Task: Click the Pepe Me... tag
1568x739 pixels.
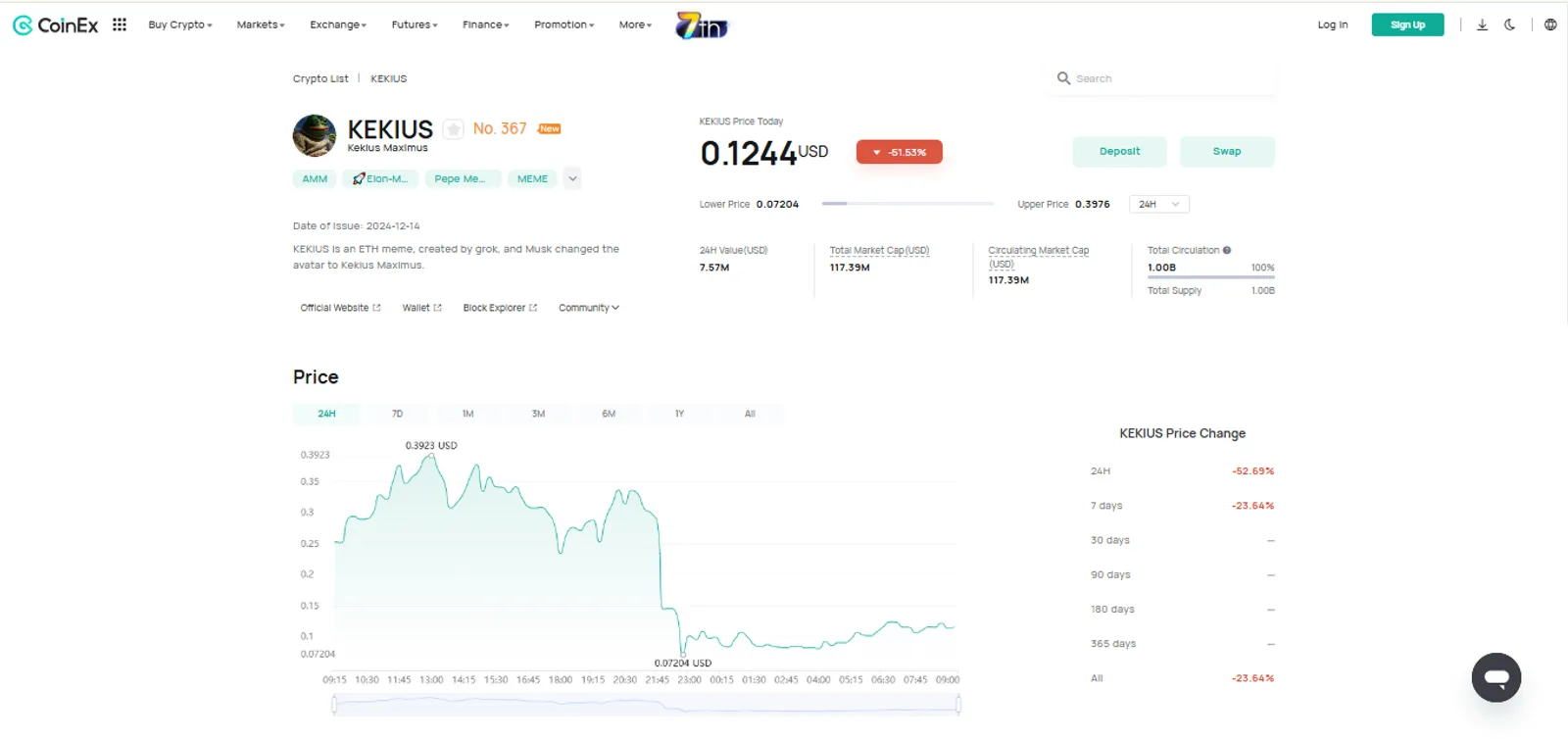Action: (463, 178)
